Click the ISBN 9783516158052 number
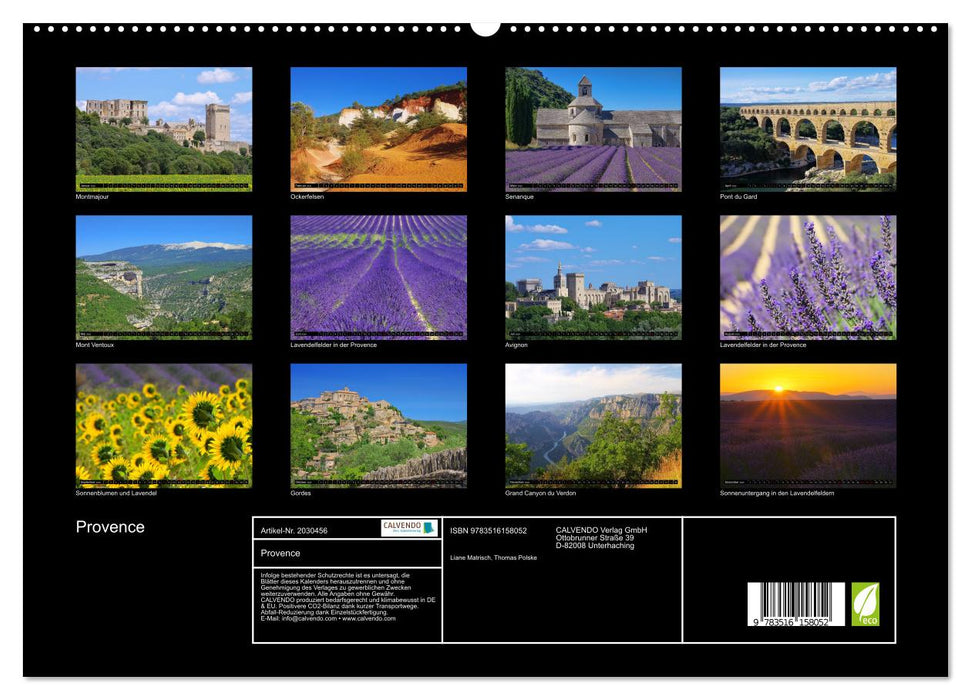This screenshot has width=971, height=700. (488, 531)
